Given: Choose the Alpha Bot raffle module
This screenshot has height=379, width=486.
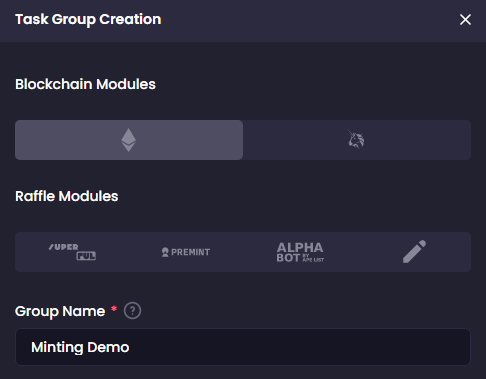Looking at the screenshot, I should point(300,252).
